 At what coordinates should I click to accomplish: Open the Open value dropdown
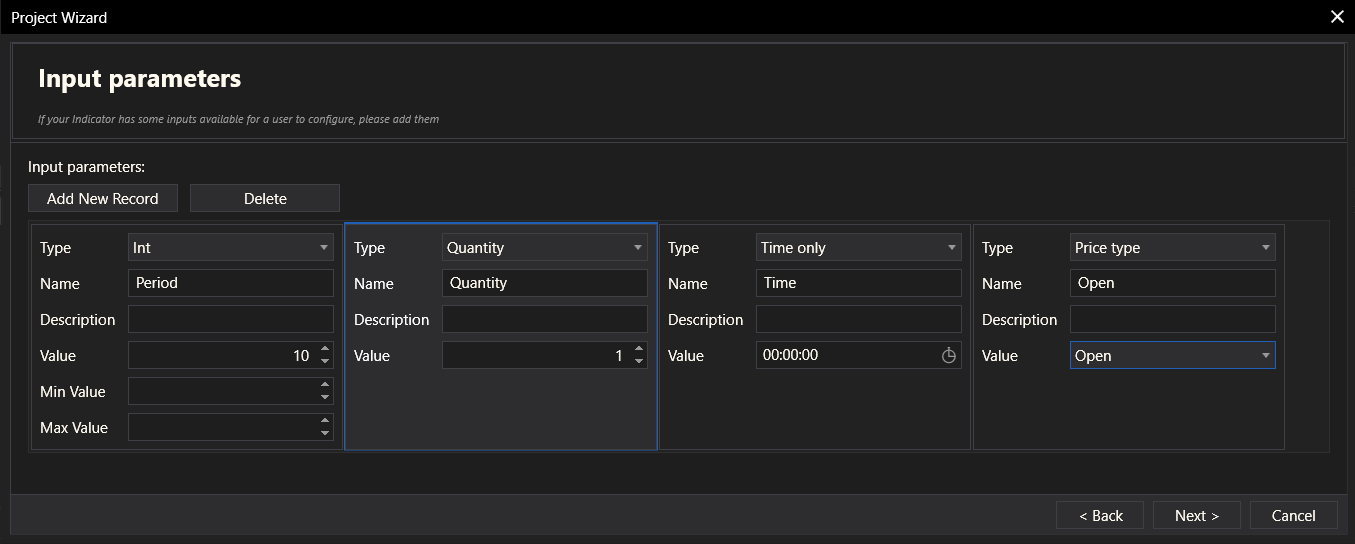[x=1172, y=355]
